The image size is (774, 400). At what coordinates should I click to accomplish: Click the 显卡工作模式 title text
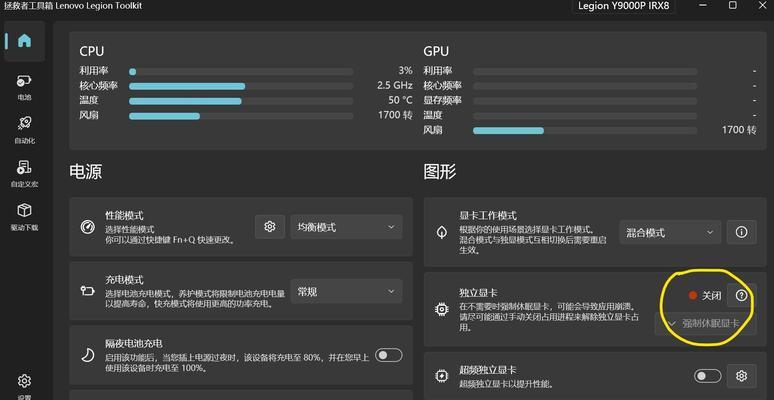point(488,216)
